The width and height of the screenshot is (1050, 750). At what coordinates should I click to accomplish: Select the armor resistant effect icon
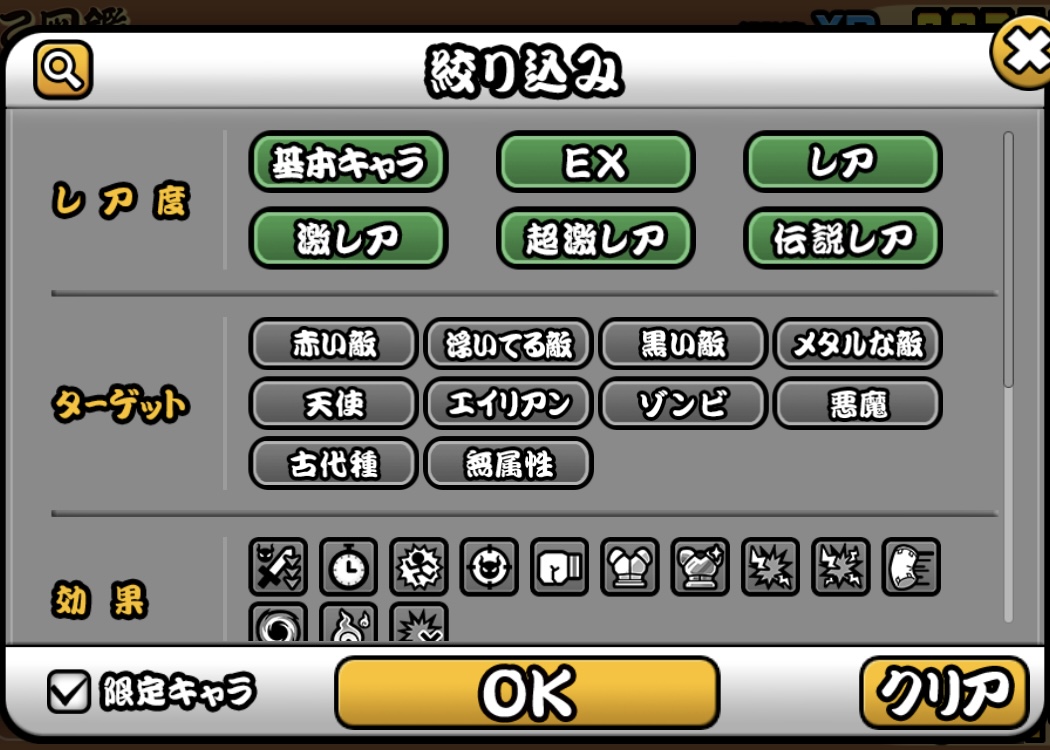pyautogui.click(x=629, y=567)
